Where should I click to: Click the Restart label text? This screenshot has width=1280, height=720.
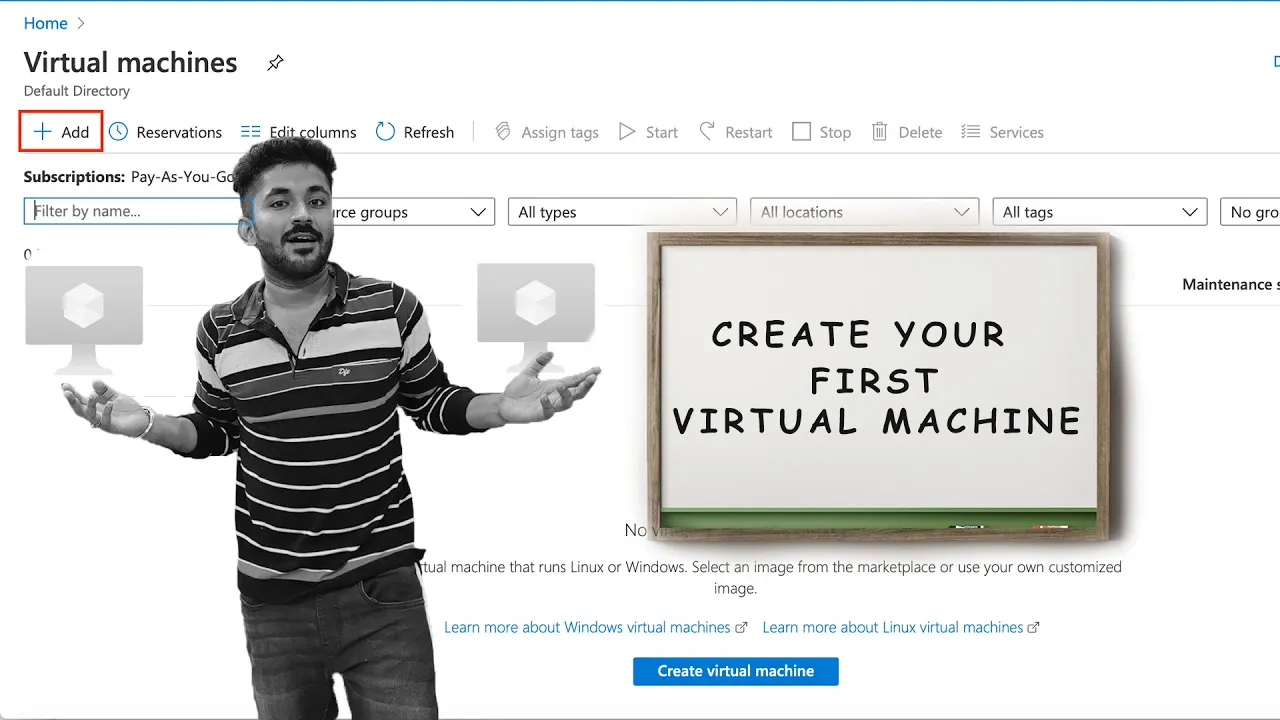click(x=749, y=132)
